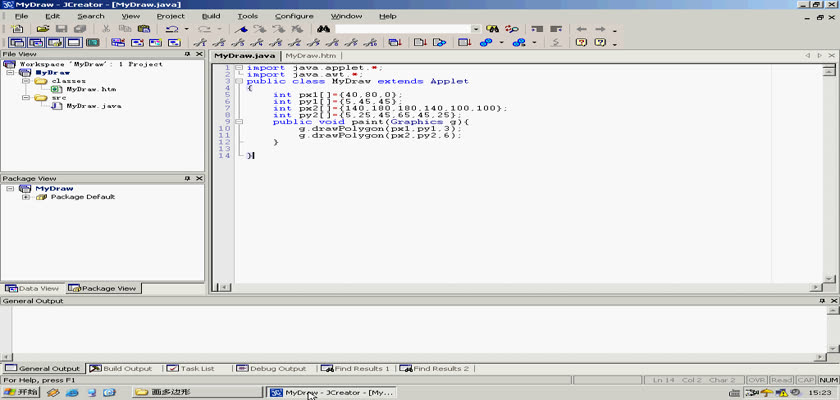Viewport: 840px width, 400px height.
Task: Expand the Package Default node
Action: [26, 197]
